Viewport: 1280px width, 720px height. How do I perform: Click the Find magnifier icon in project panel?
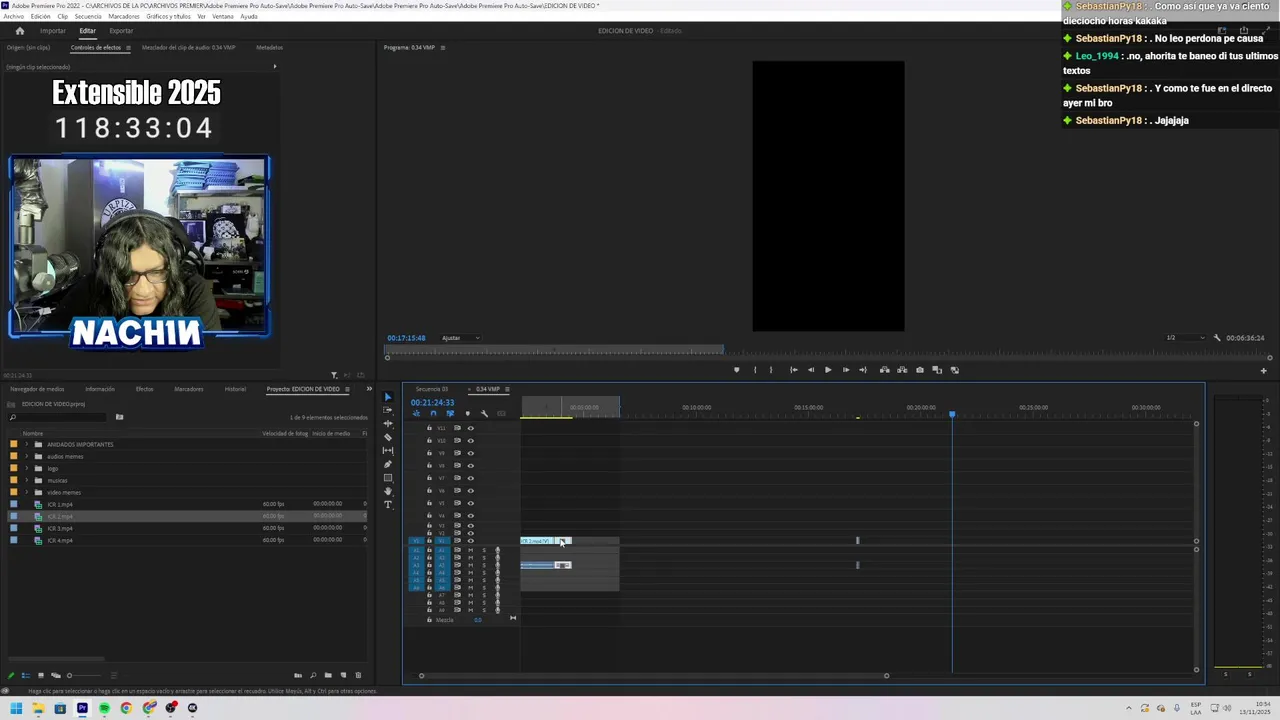click(313, 675)
